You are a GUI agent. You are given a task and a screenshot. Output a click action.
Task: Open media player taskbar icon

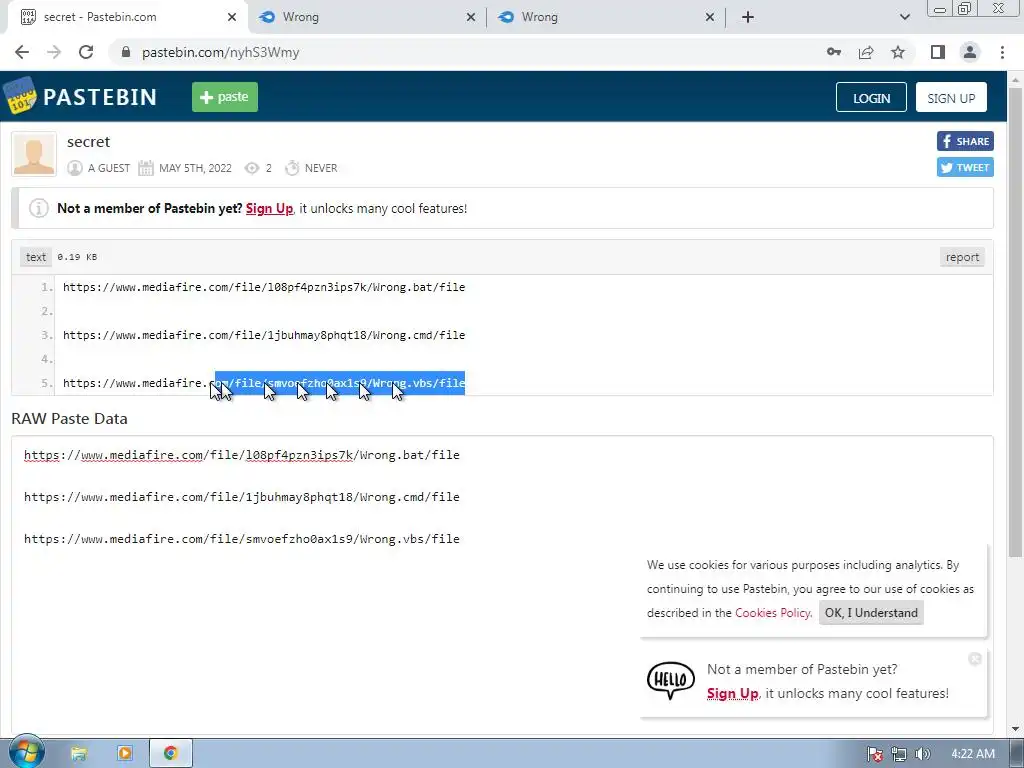[x=125, y=754]
